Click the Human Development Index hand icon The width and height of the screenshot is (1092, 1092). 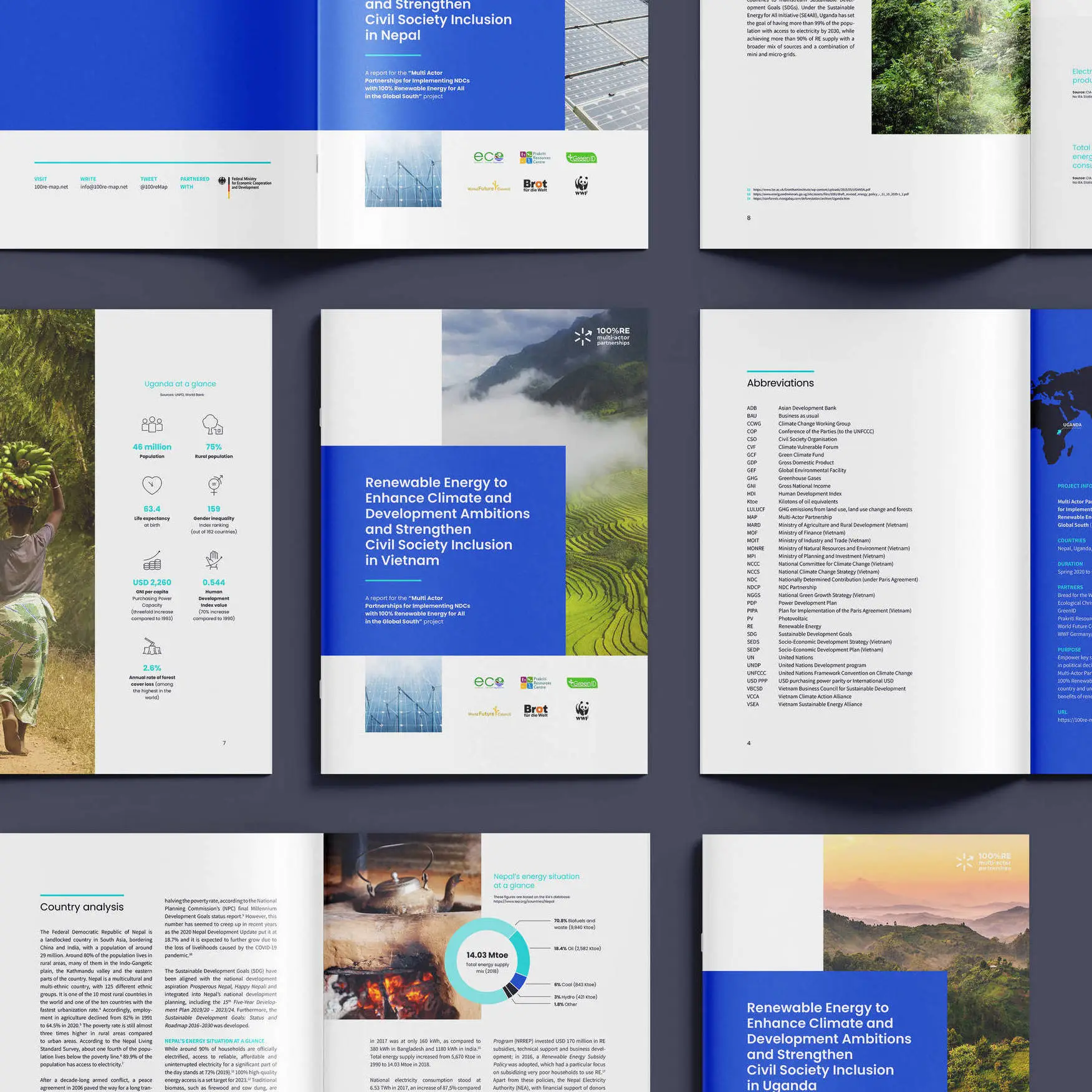pos(214,560)
